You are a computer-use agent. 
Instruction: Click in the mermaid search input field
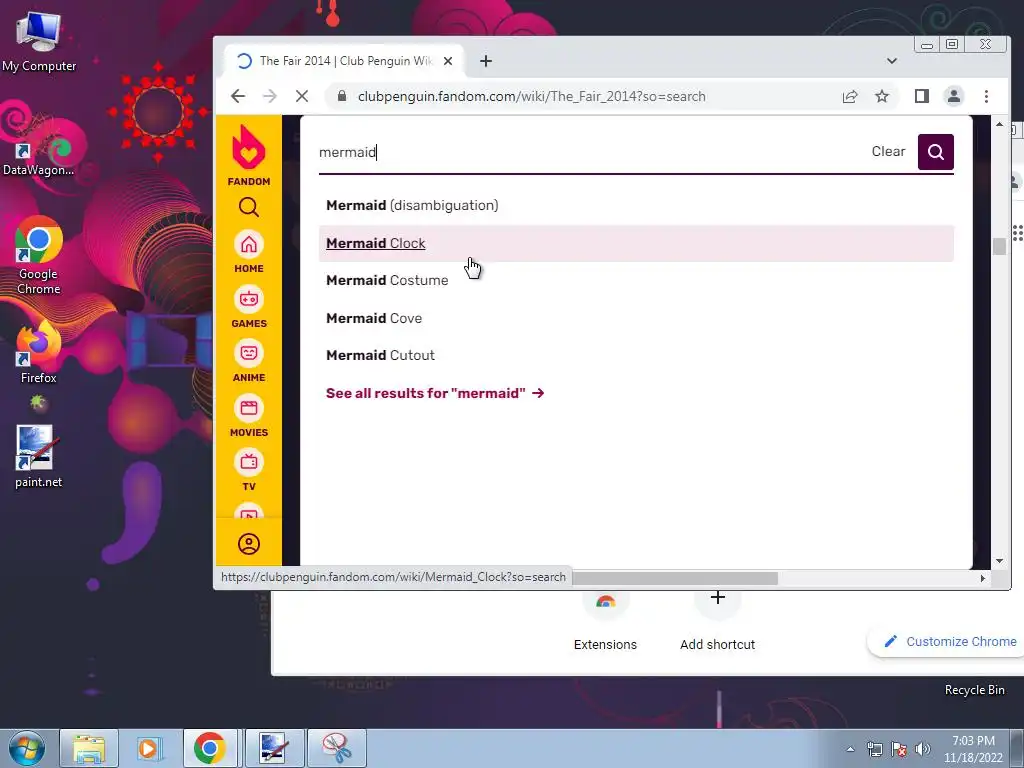click(x=588, y=152)
